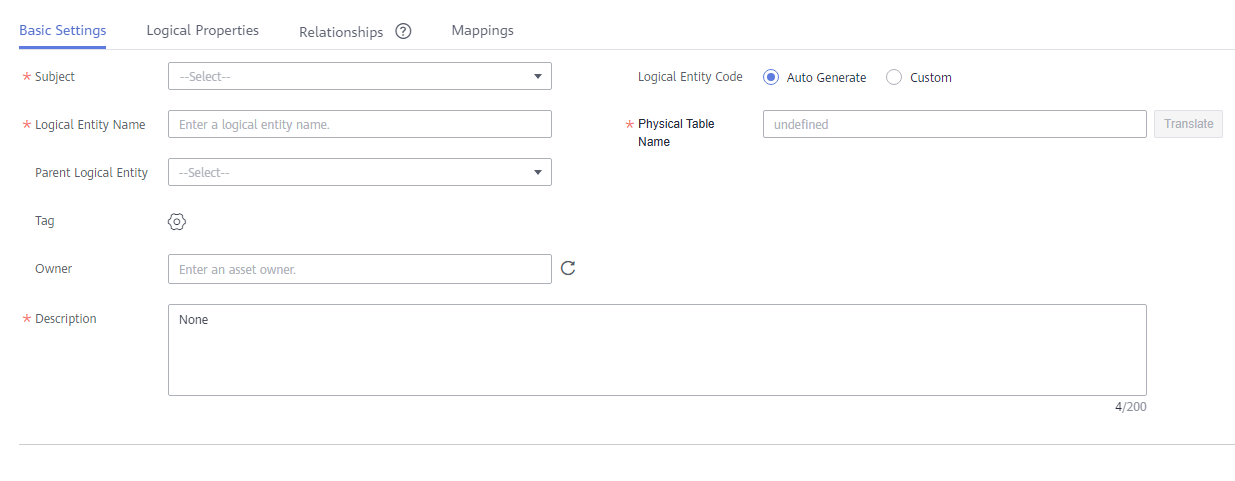This screenshot has width=1235, height=481.
Task: Open the Tag settings gear icon
Action: (177, 221)
